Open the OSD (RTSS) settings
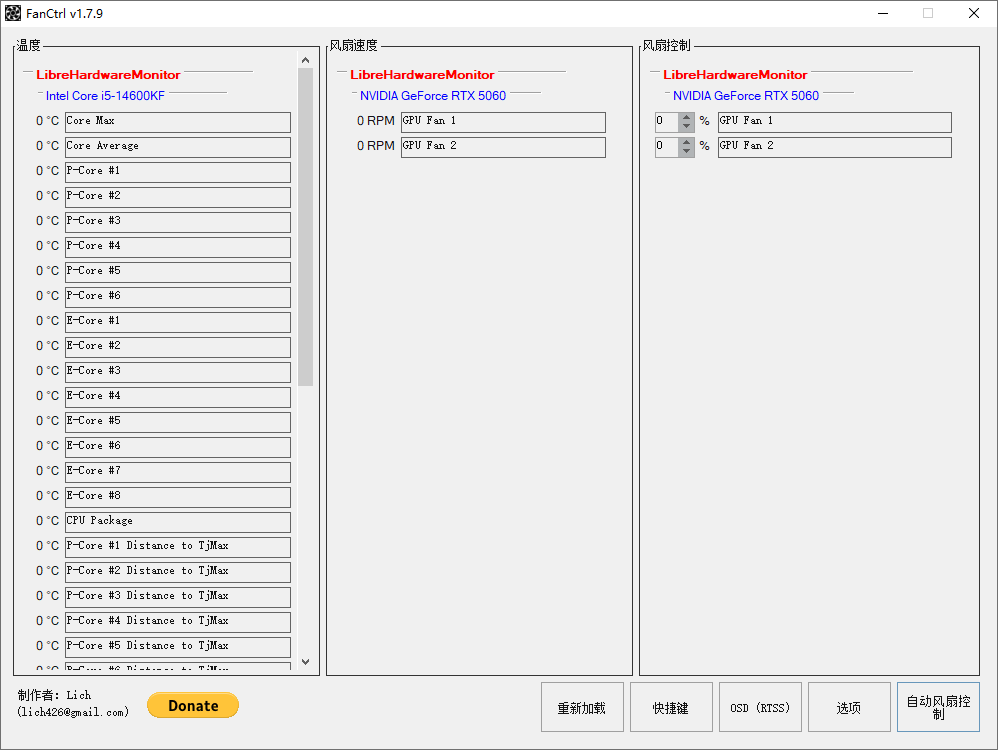 point(759,708)
